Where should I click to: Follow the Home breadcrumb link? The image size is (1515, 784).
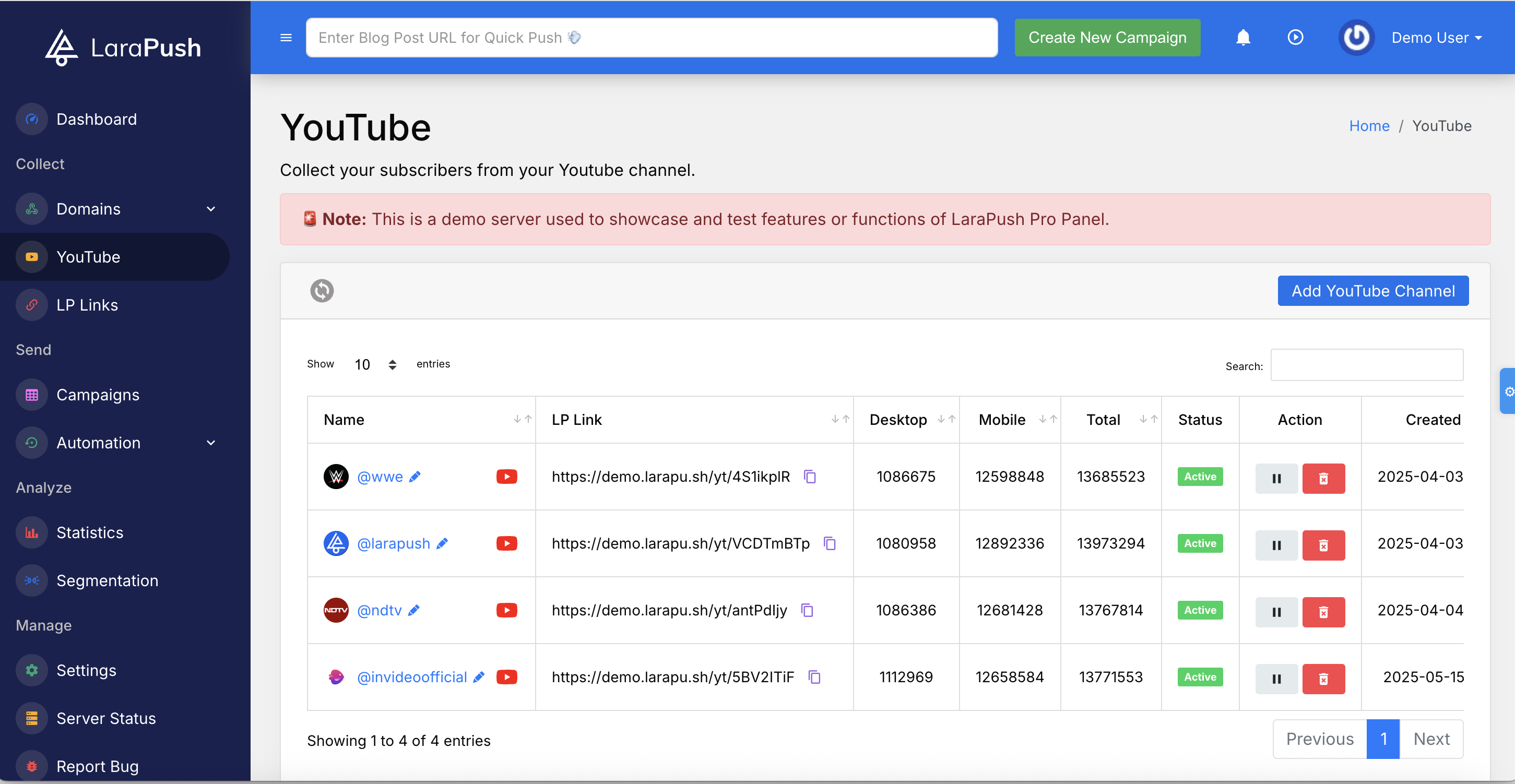click(1368, 126)
